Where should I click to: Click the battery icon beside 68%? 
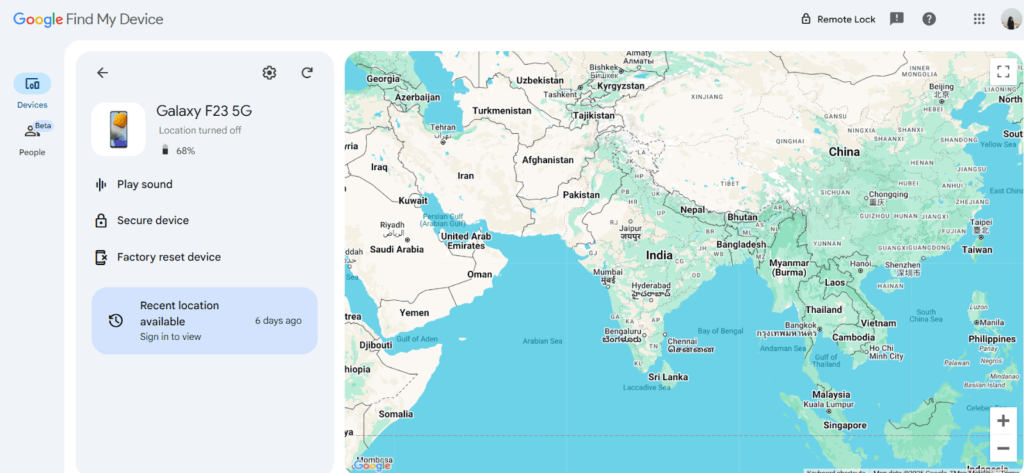[x=165, y=150]
